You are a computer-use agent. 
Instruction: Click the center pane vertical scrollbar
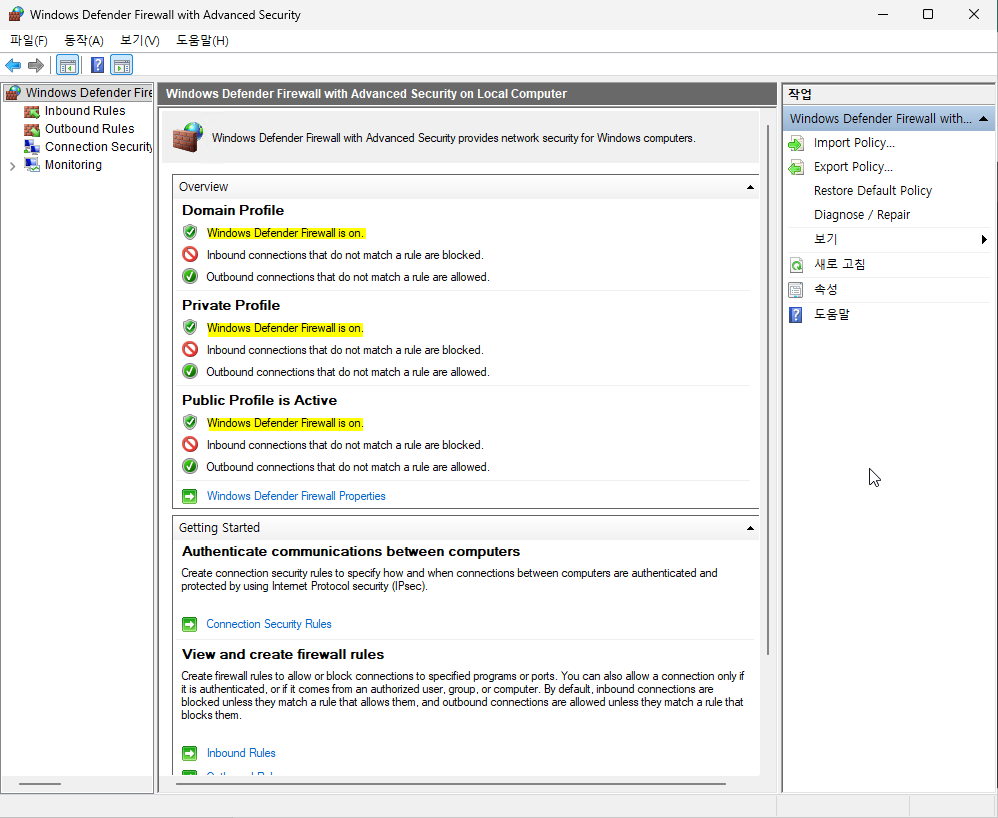tap(768, 390)
